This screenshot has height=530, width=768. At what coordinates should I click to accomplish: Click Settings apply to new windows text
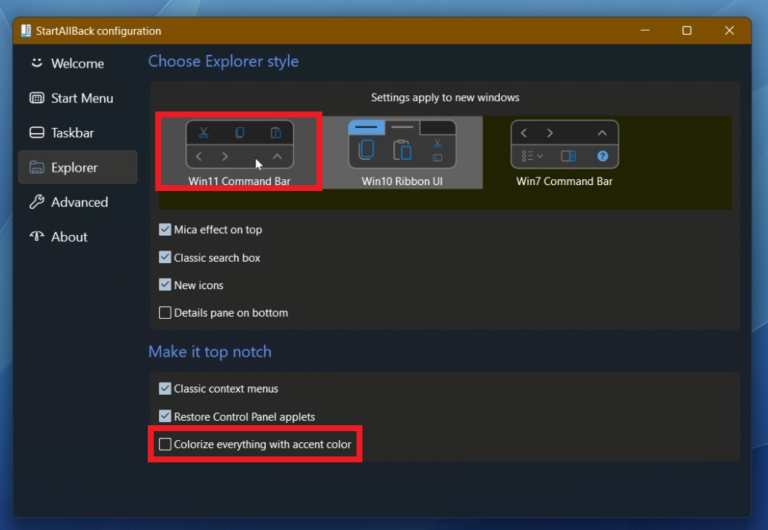pos(445,97)
